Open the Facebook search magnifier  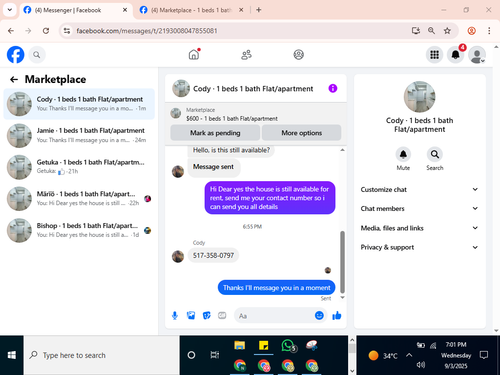point(37,55)
